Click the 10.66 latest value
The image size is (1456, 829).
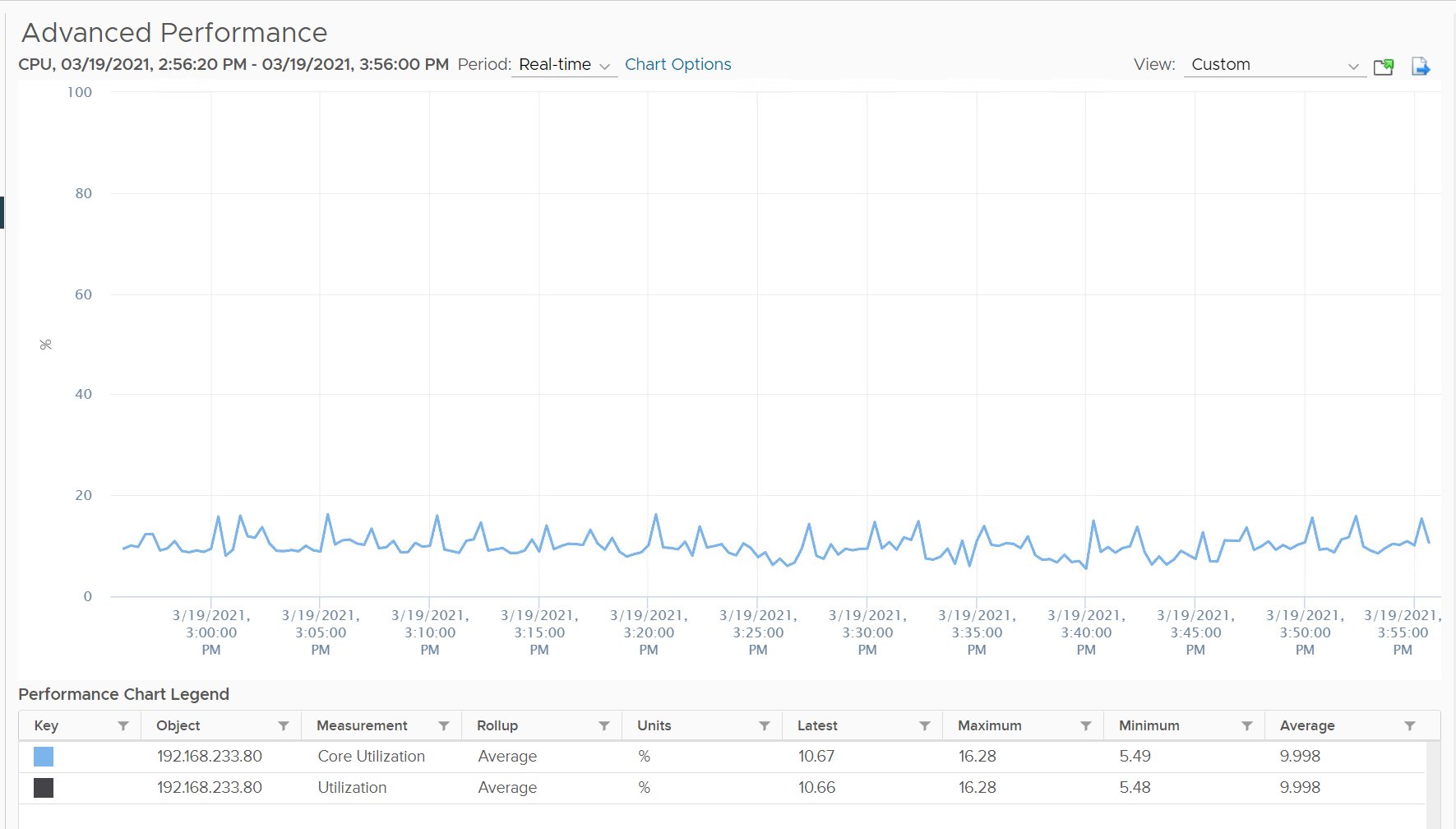(x=816, y=788)
